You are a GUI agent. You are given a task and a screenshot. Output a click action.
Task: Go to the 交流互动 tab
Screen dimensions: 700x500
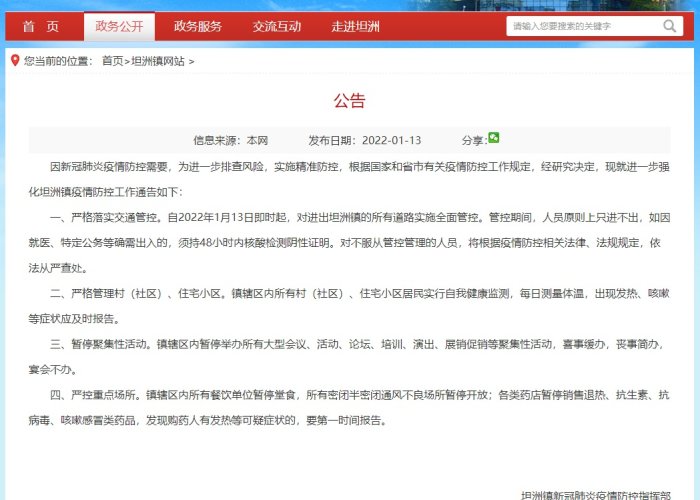point(277,27)
